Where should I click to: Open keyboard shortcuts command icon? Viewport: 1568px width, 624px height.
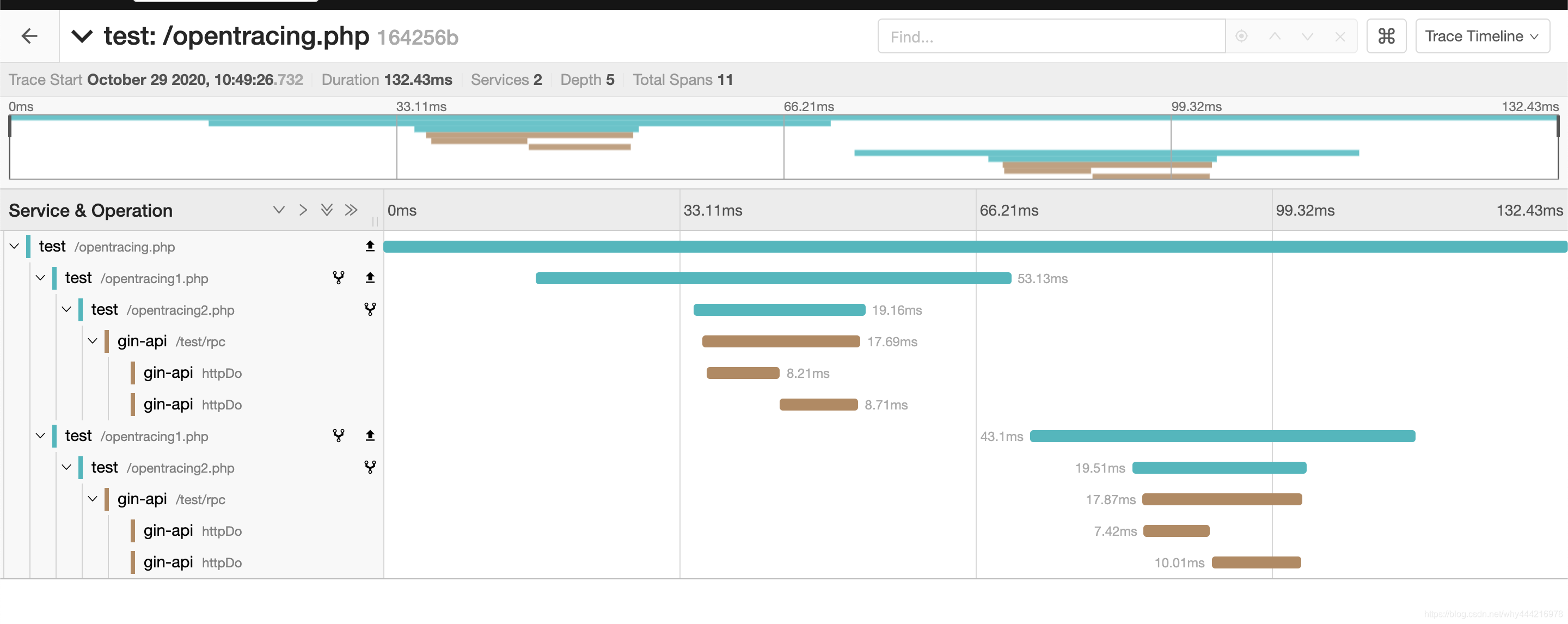tap(1386, 36)
